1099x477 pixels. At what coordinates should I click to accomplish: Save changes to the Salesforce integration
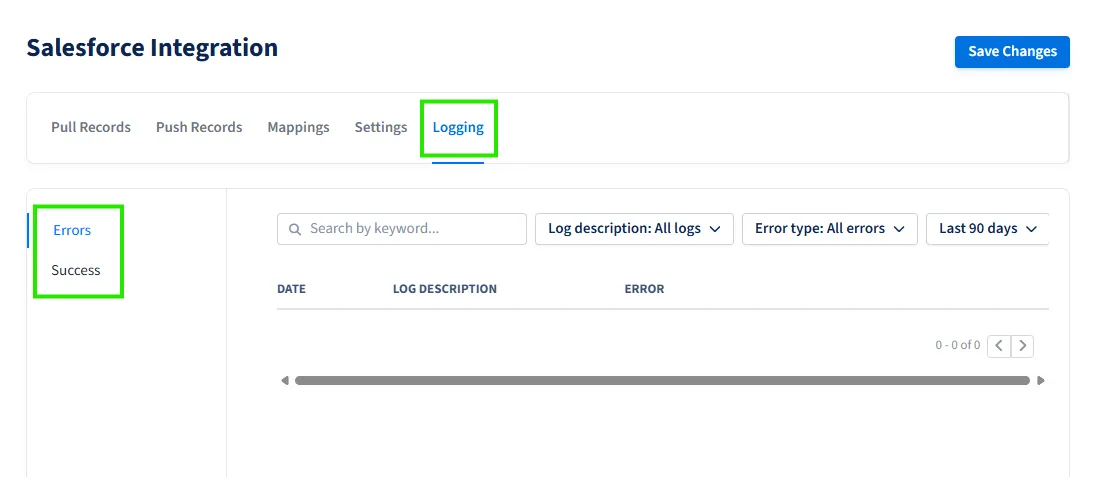[1012, 52]
